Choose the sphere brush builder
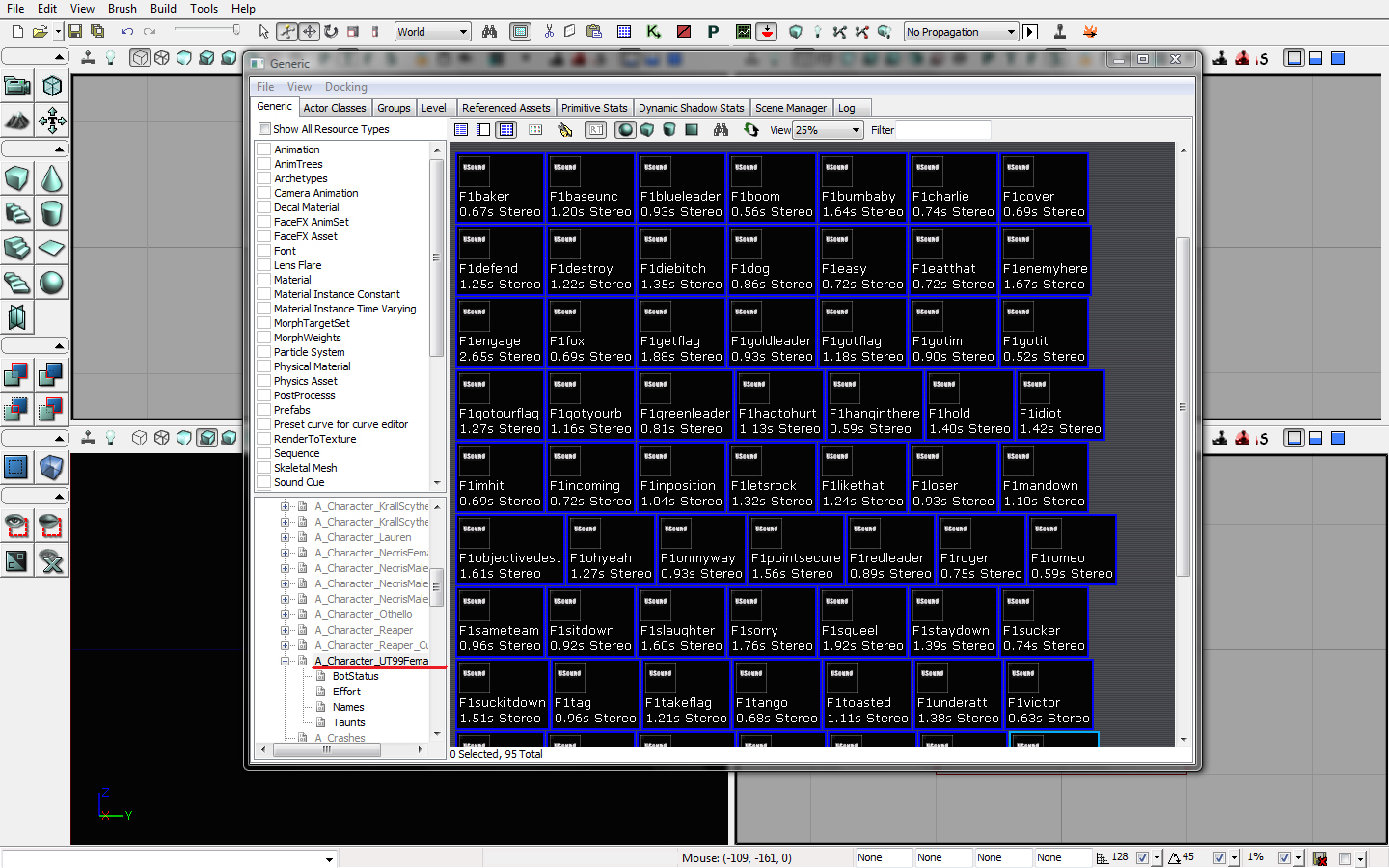1389x868 pixels. click(51, 282)
